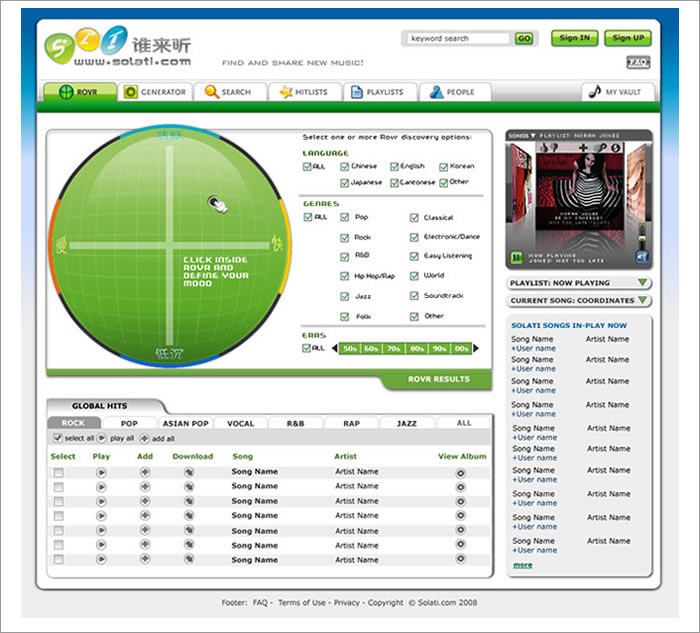The width and height of the screenshot is (700, 633).
Task: Uncheck the Hip Hop/Rap genre
Action: point(345,276)
